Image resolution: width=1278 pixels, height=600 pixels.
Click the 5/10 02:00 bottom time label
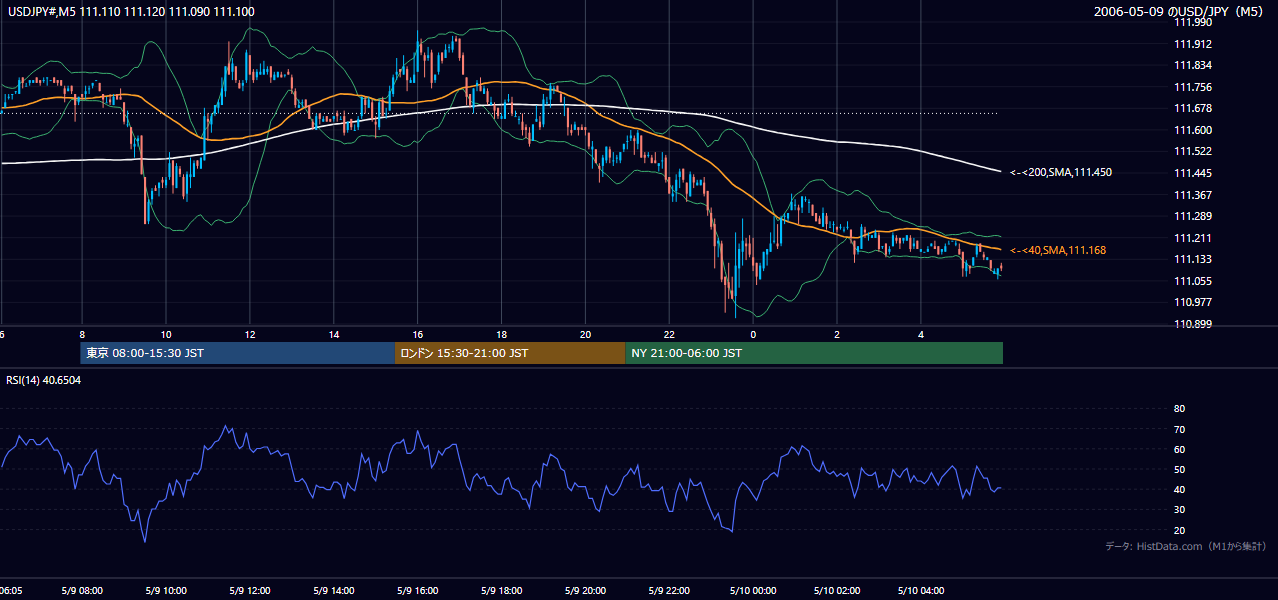[x=837, y=591]
